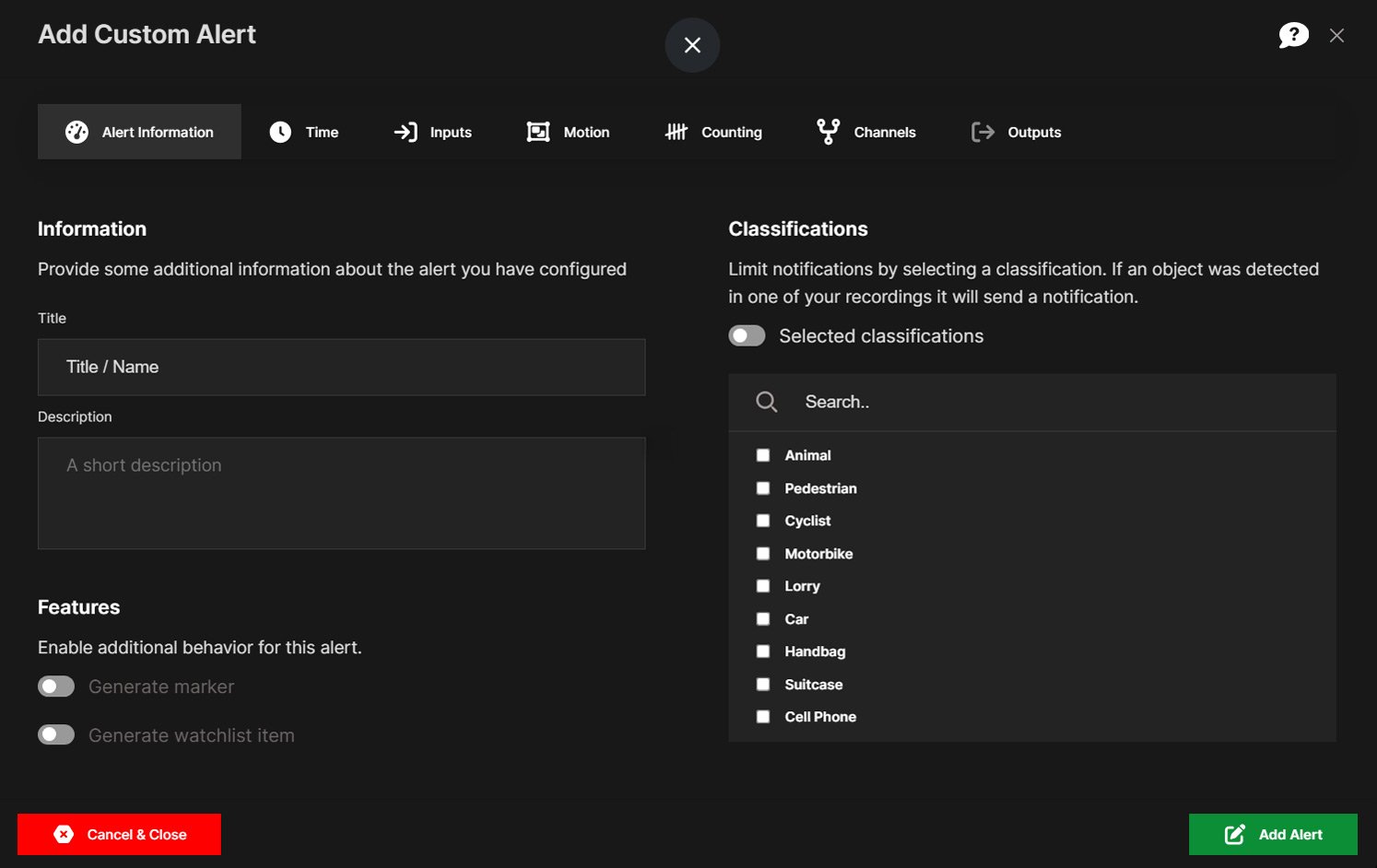Select the Cell Phone checkbox

(x=763, y=717)
